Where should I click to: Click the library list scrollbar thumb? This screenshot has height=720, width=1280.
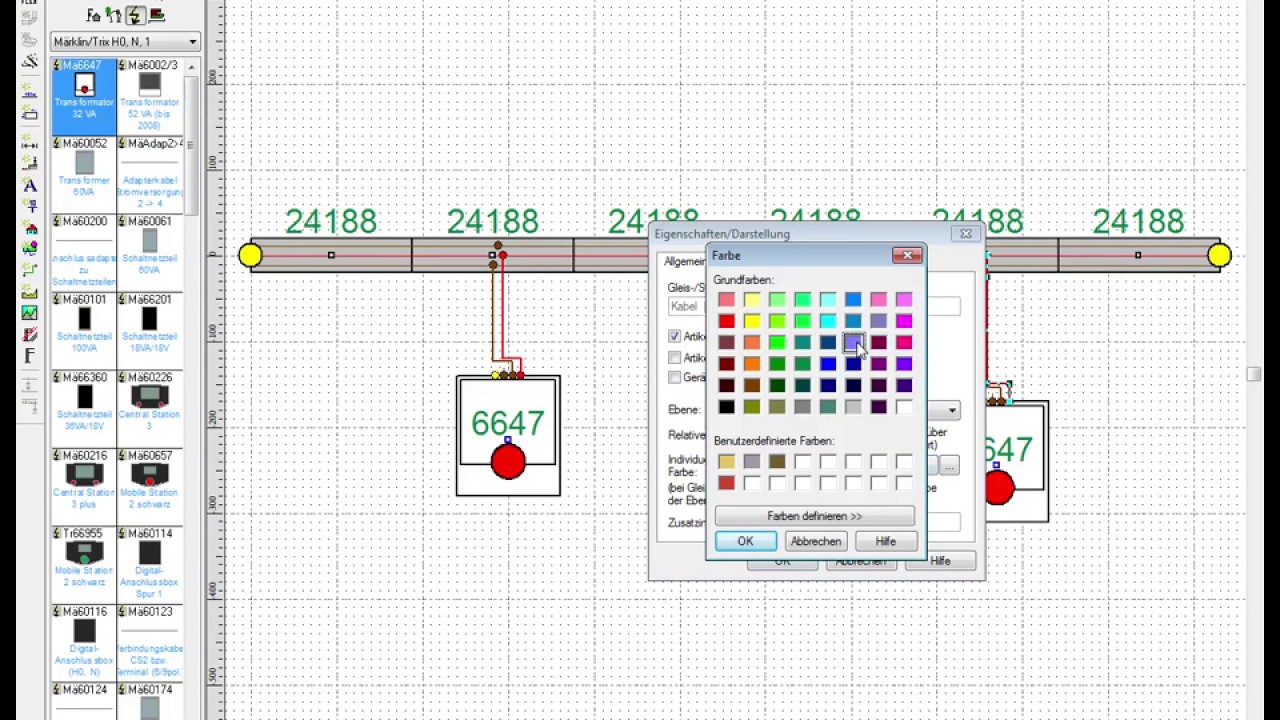click(x=191, y=145)
